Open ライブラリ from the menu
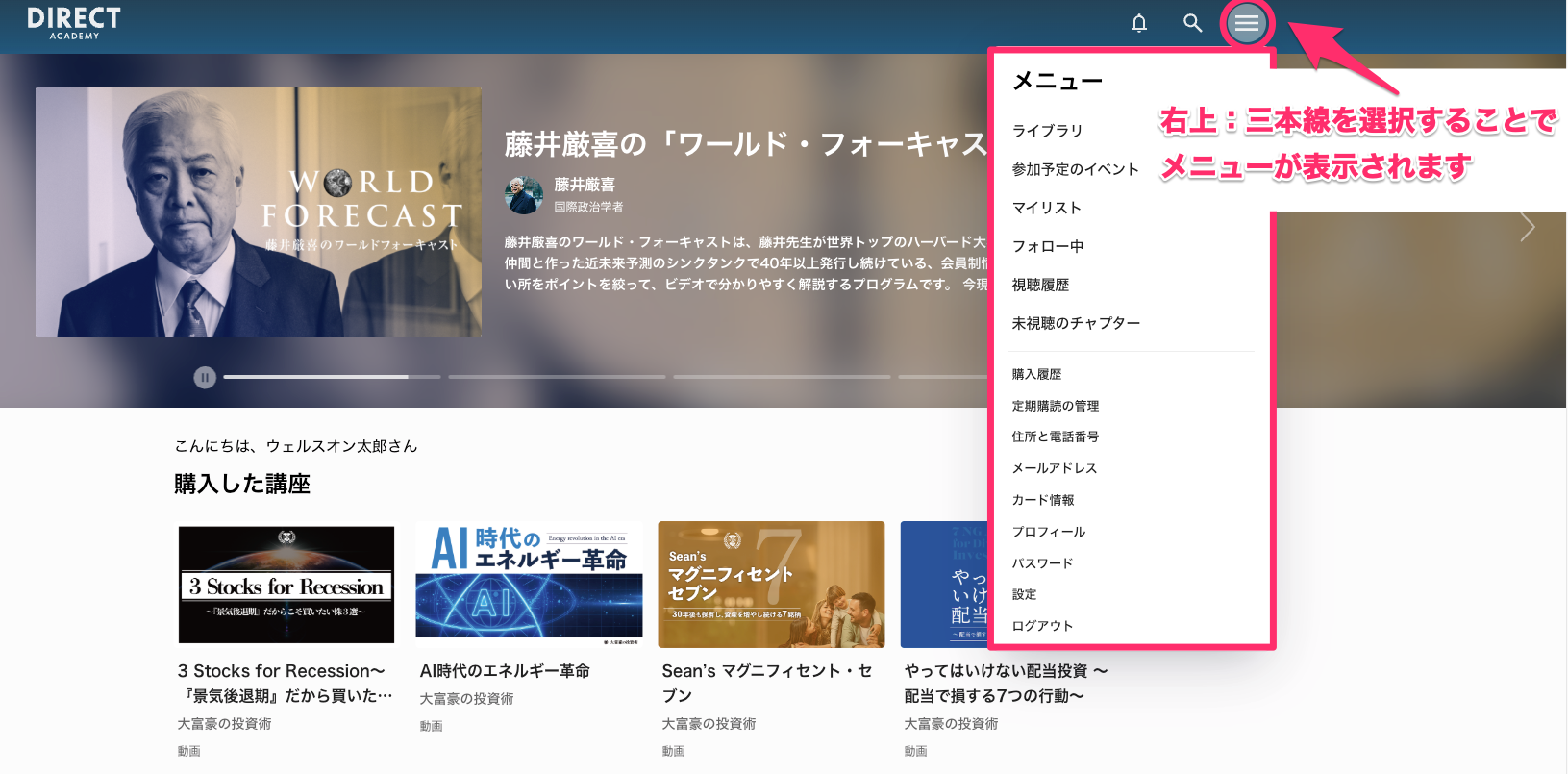The image size is (1568, 774). (x=1047, y=131)
